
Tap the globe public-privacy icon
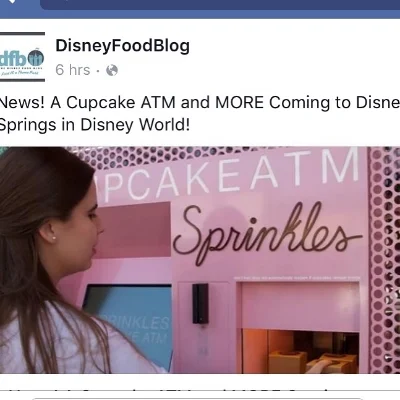coord(112,70)
